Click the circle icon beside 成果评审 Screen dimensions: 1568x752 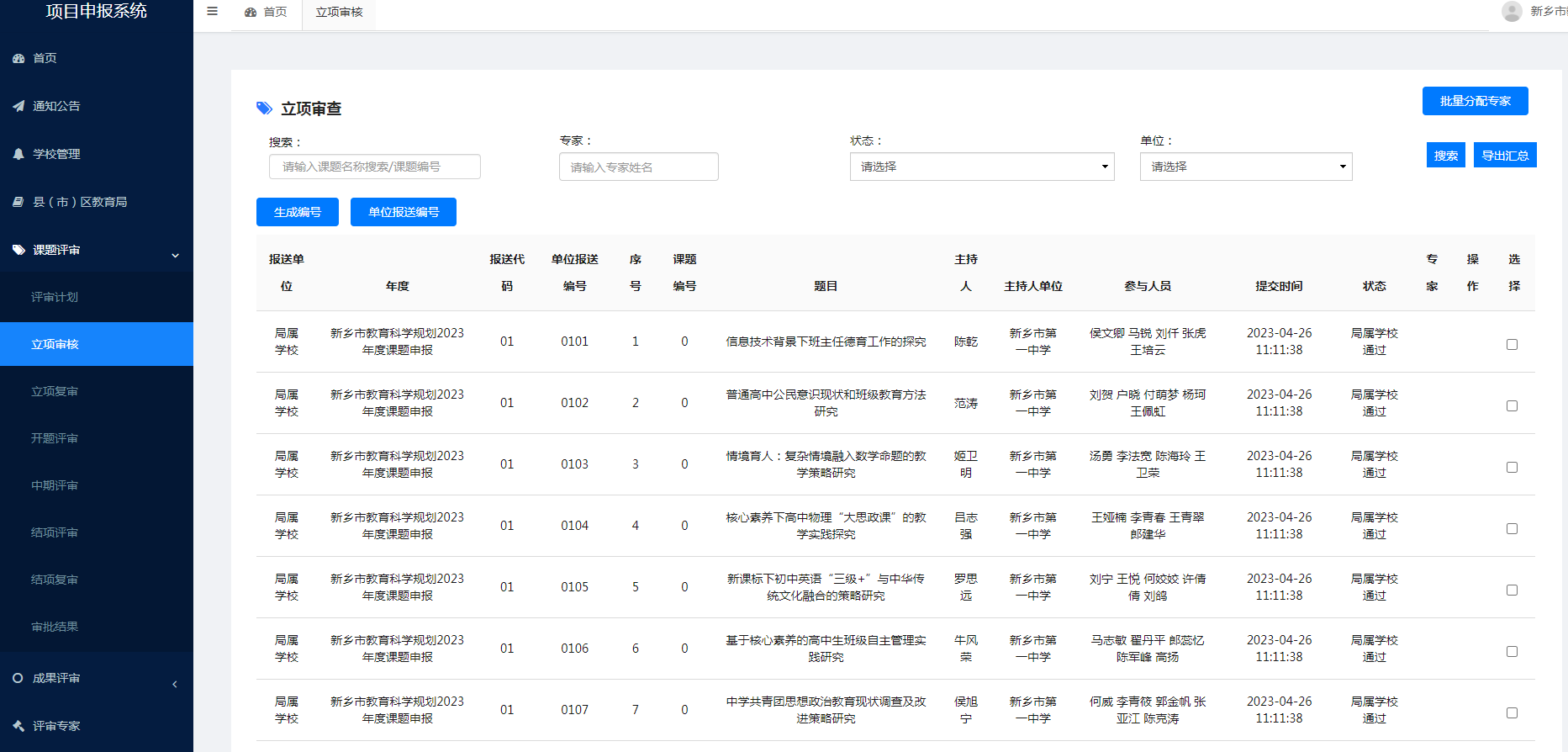tap(18, 678)
